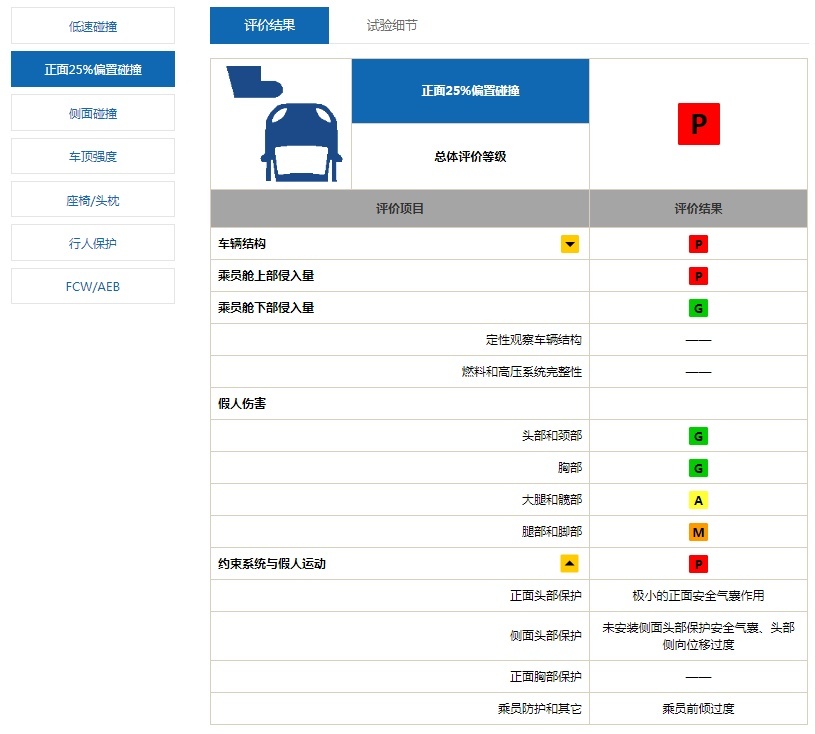
Task: Switch to the 试验细节 tab
Action: (391, 25)
